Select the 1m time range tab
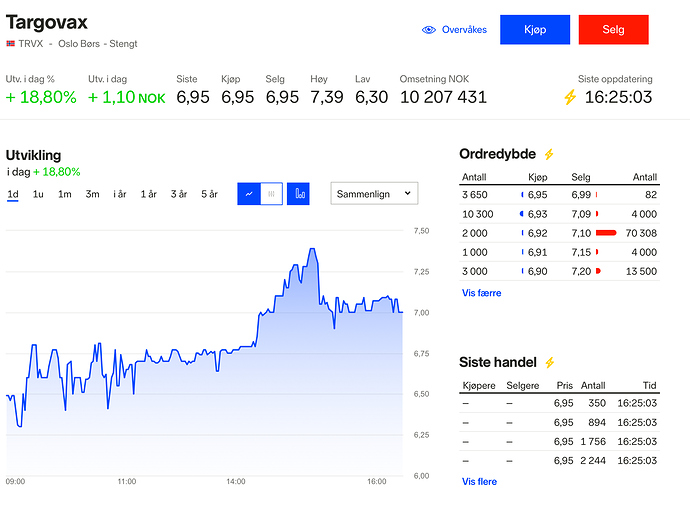This screenshot has height=512, width=690. [65, 194]
